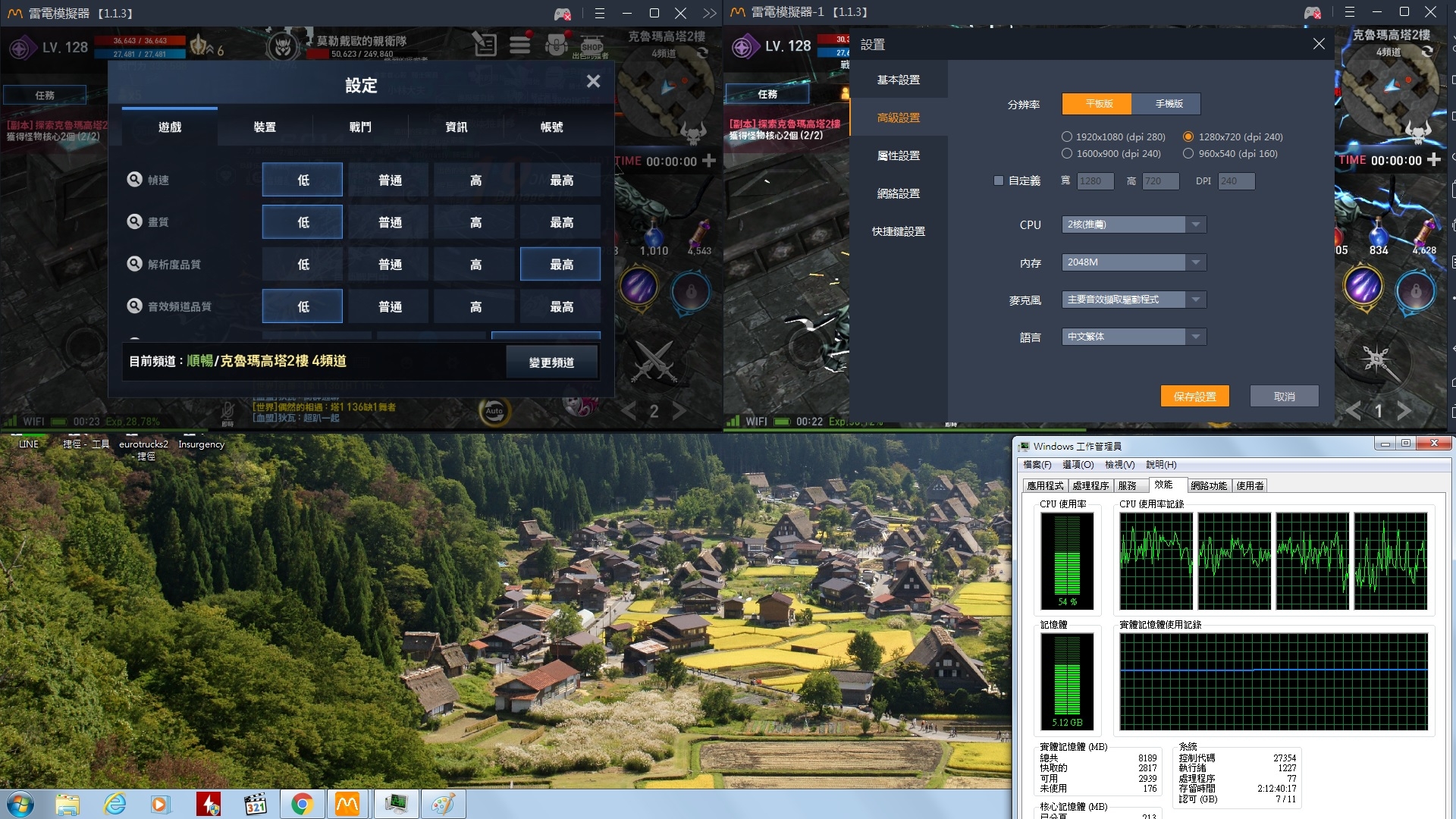Click the magnifier icon beside 解析度品質

coord(134,263)
